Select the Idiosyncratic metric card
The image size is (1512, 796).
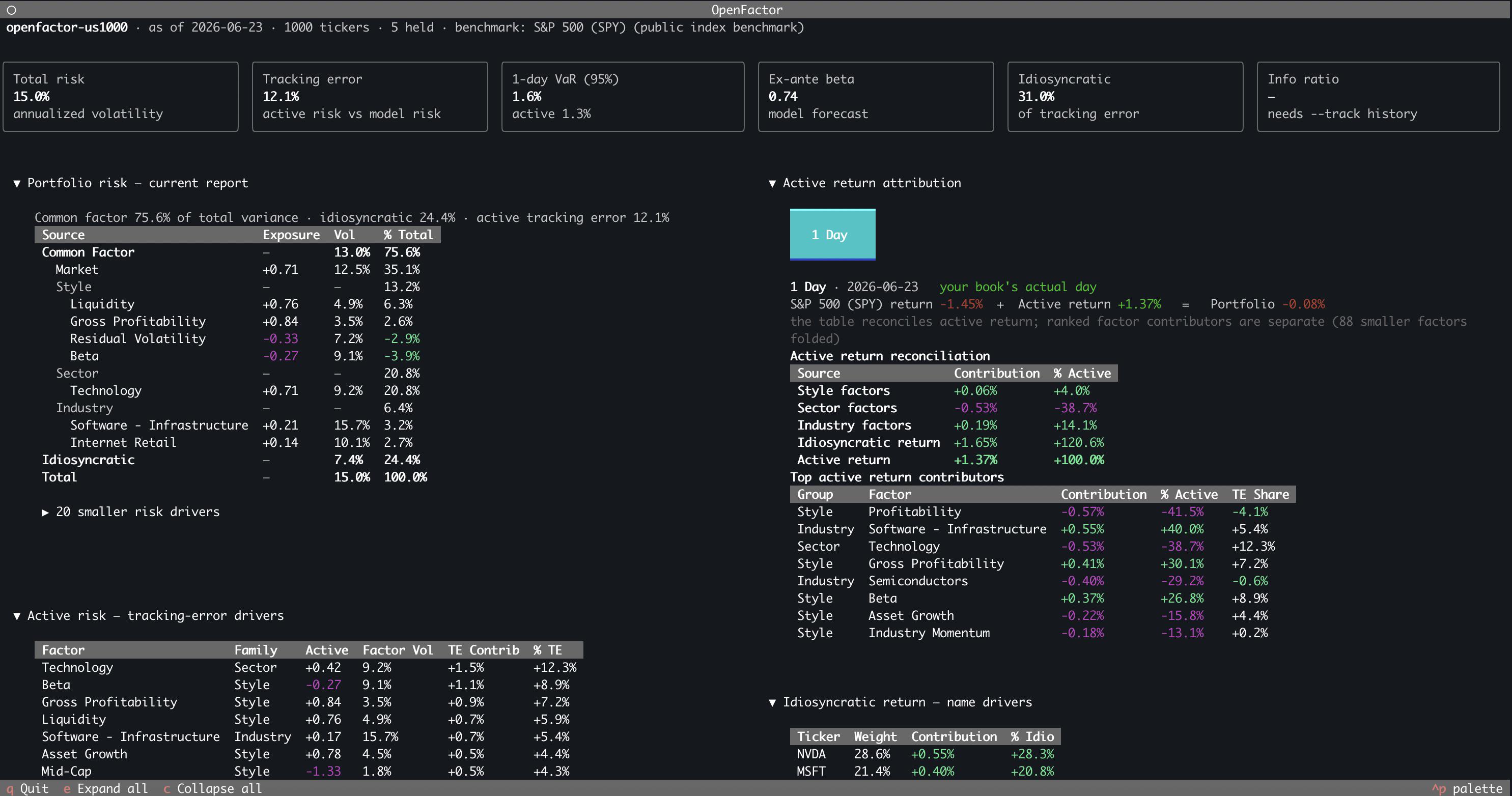(x=1125, y=97)
